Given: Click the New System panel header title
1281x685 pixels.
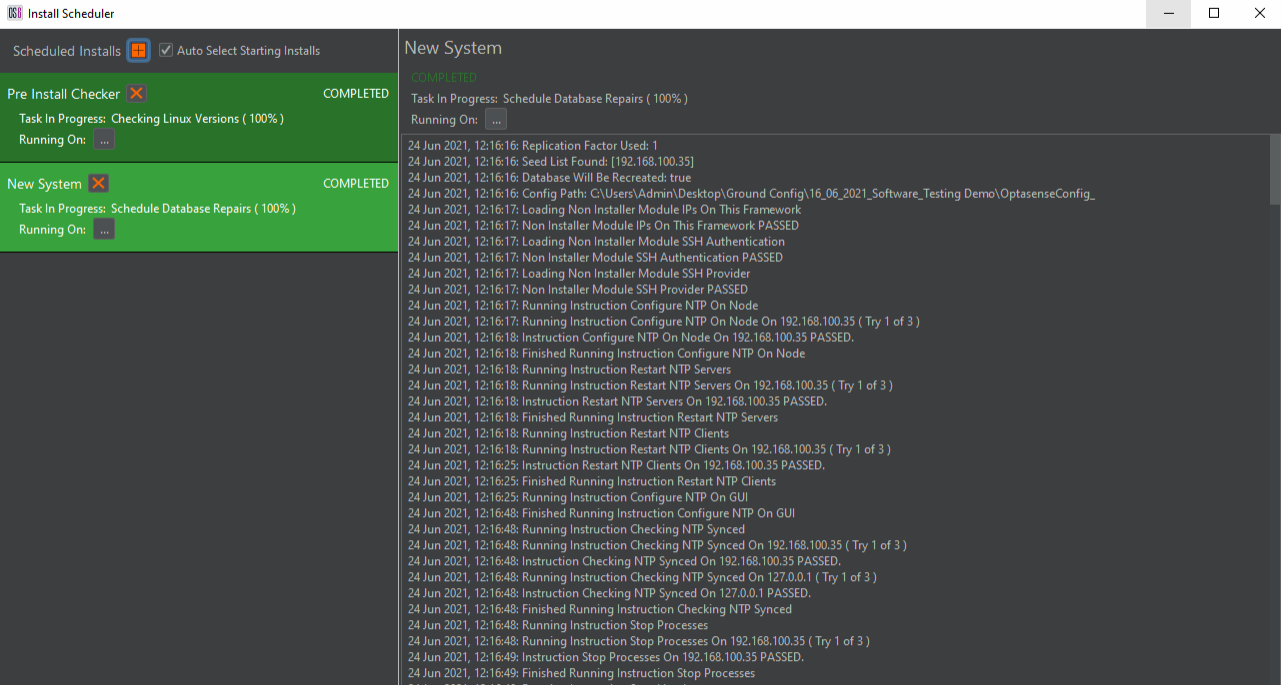Looking at the screenshot, I should click(x=451, y=47).
